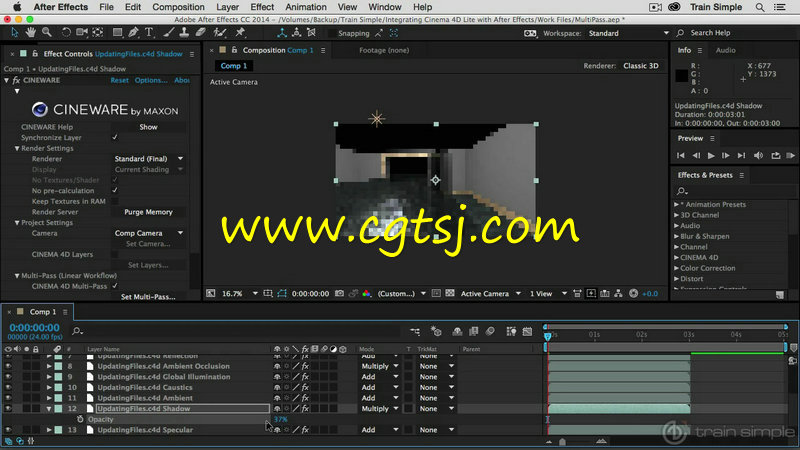This screenshot has height=450, width=800.
Task: Play the composition preview
Action: [x=711, y=156]
